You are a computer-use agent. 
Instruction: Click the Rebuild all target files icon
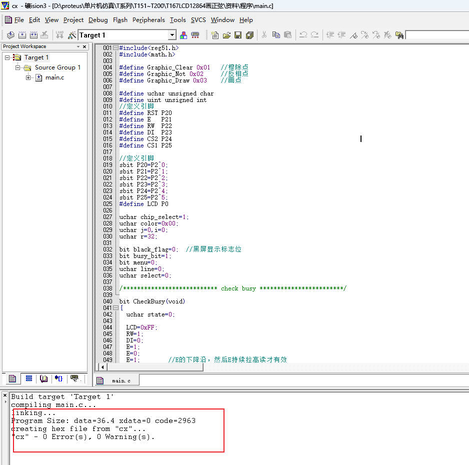(x=34, y=35)
